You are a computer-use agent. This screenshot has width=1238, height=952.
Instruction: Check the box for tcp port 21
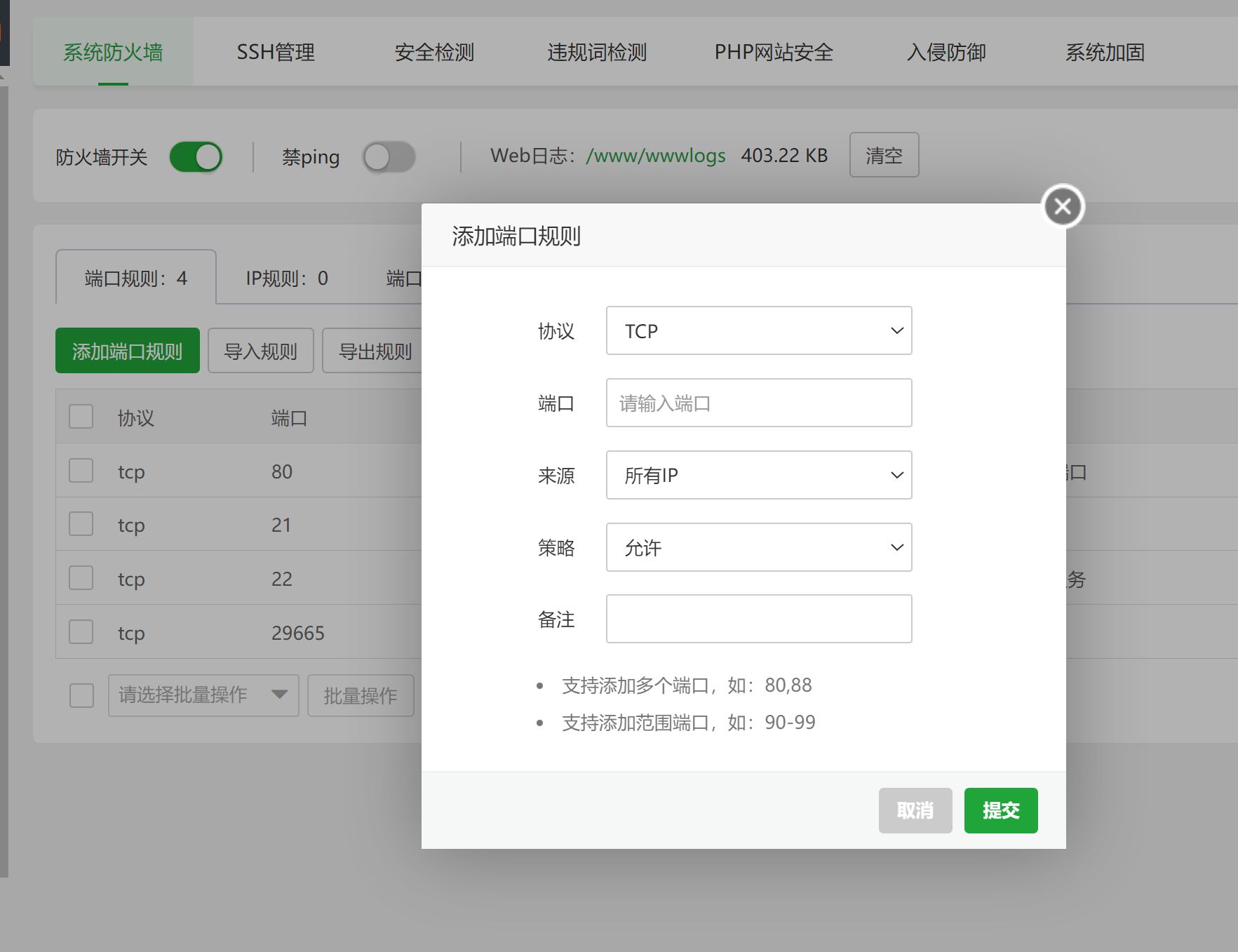click(81, 523)
